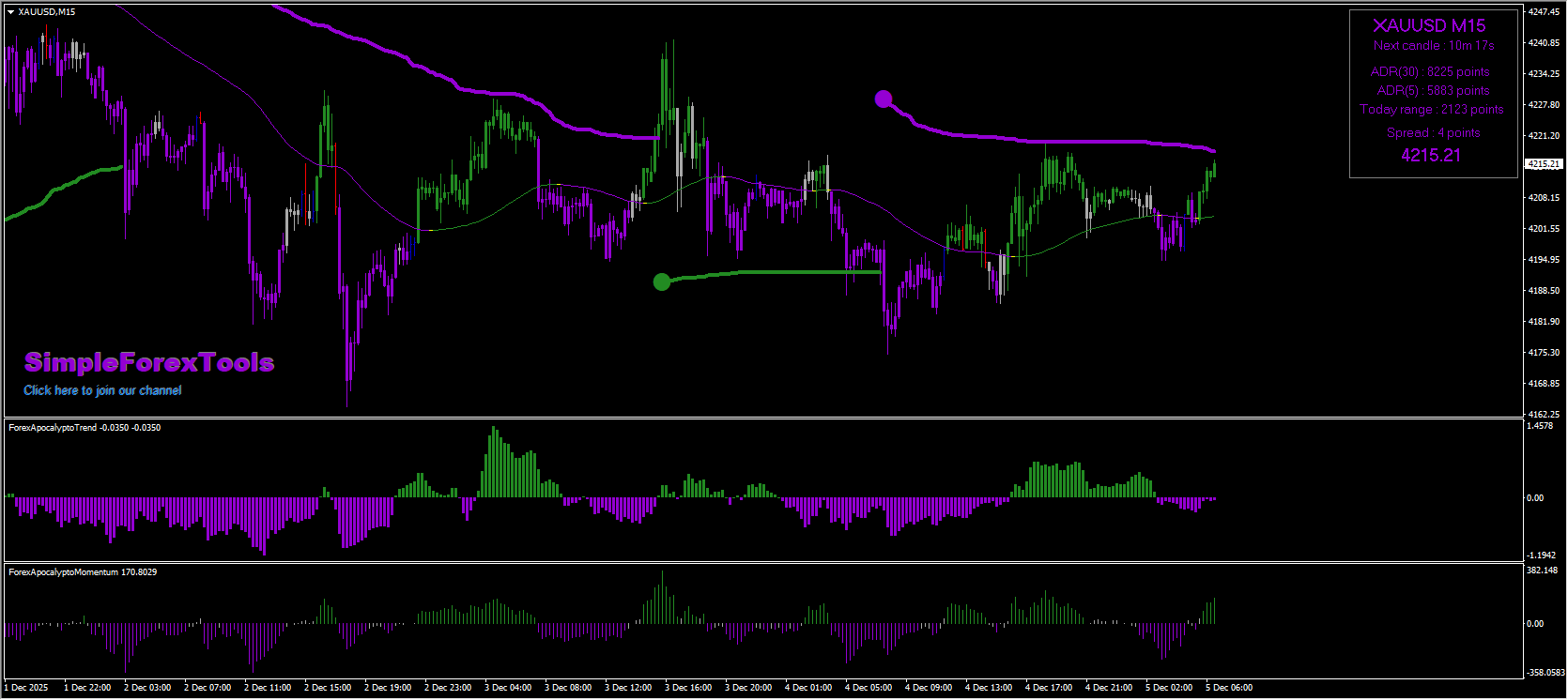Select the ForexApocalyptoTrend indicator label
The image size is (1568, 700).
coord(84,428)
